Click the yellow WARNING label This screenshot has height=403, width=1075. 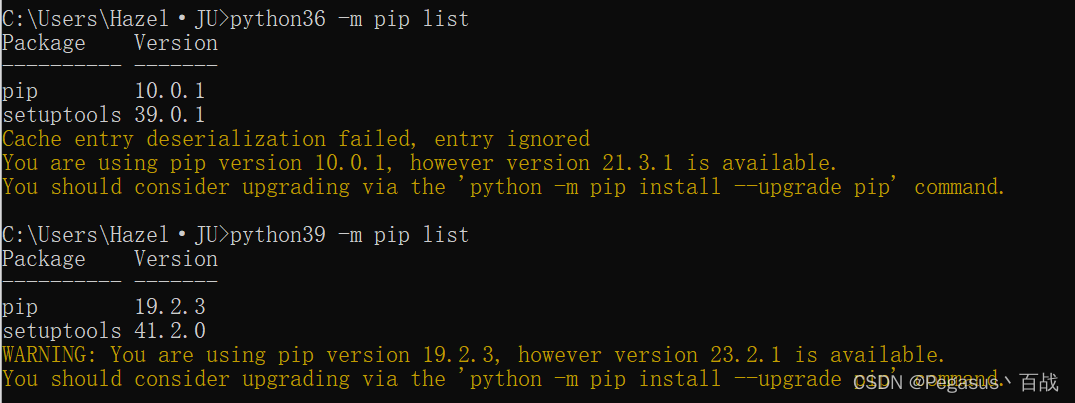point(50,355)
